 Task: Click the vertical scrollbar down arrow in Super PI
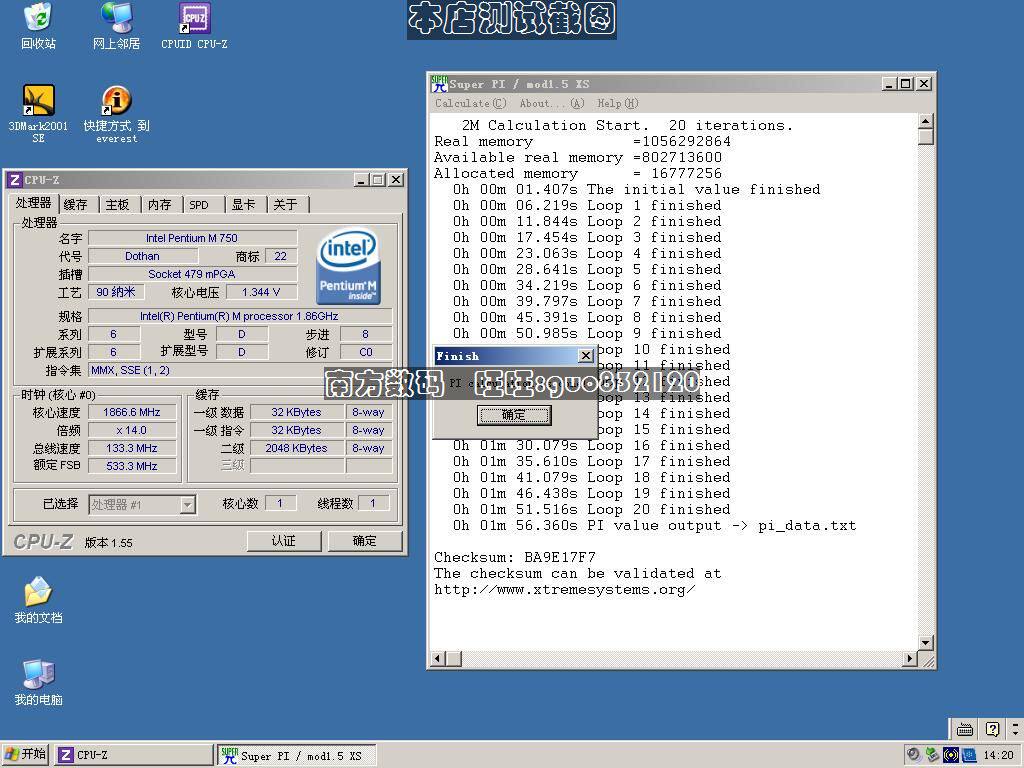[x=925, y=643]
